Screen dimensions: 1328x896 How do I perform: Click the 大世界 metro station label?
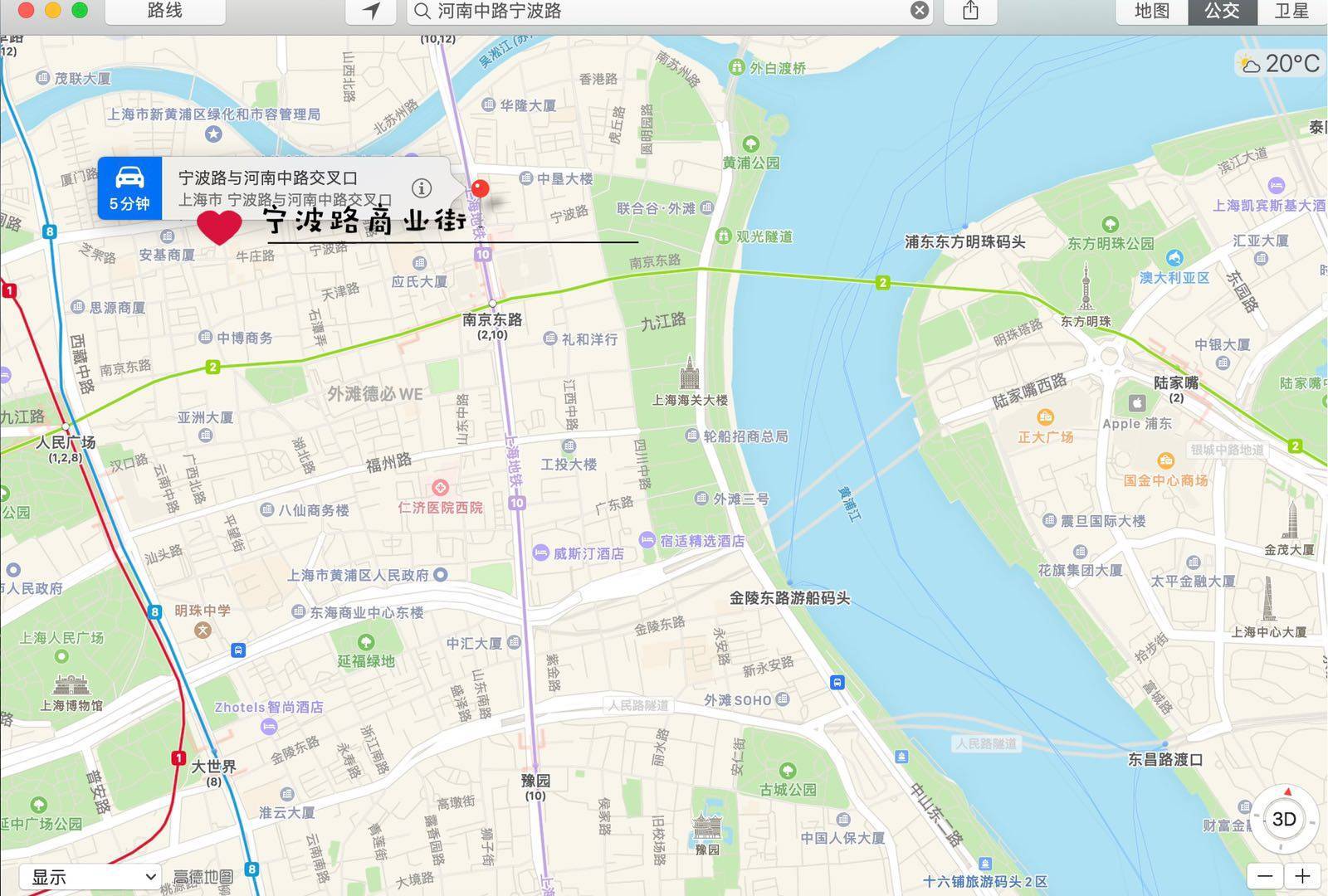click(x=213, y=766)
